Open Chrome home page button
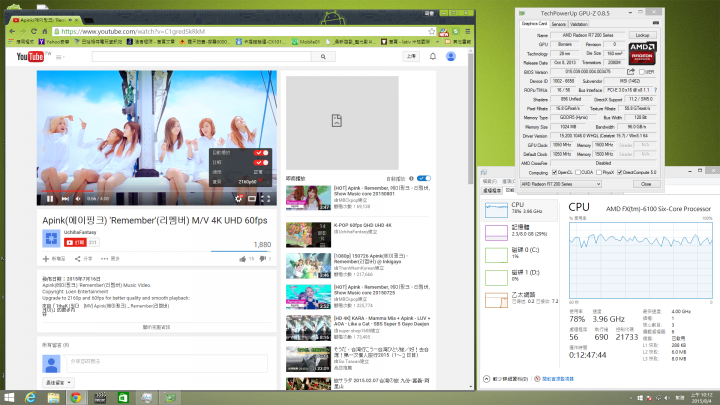The image size is (720, 405). [45, 31]
